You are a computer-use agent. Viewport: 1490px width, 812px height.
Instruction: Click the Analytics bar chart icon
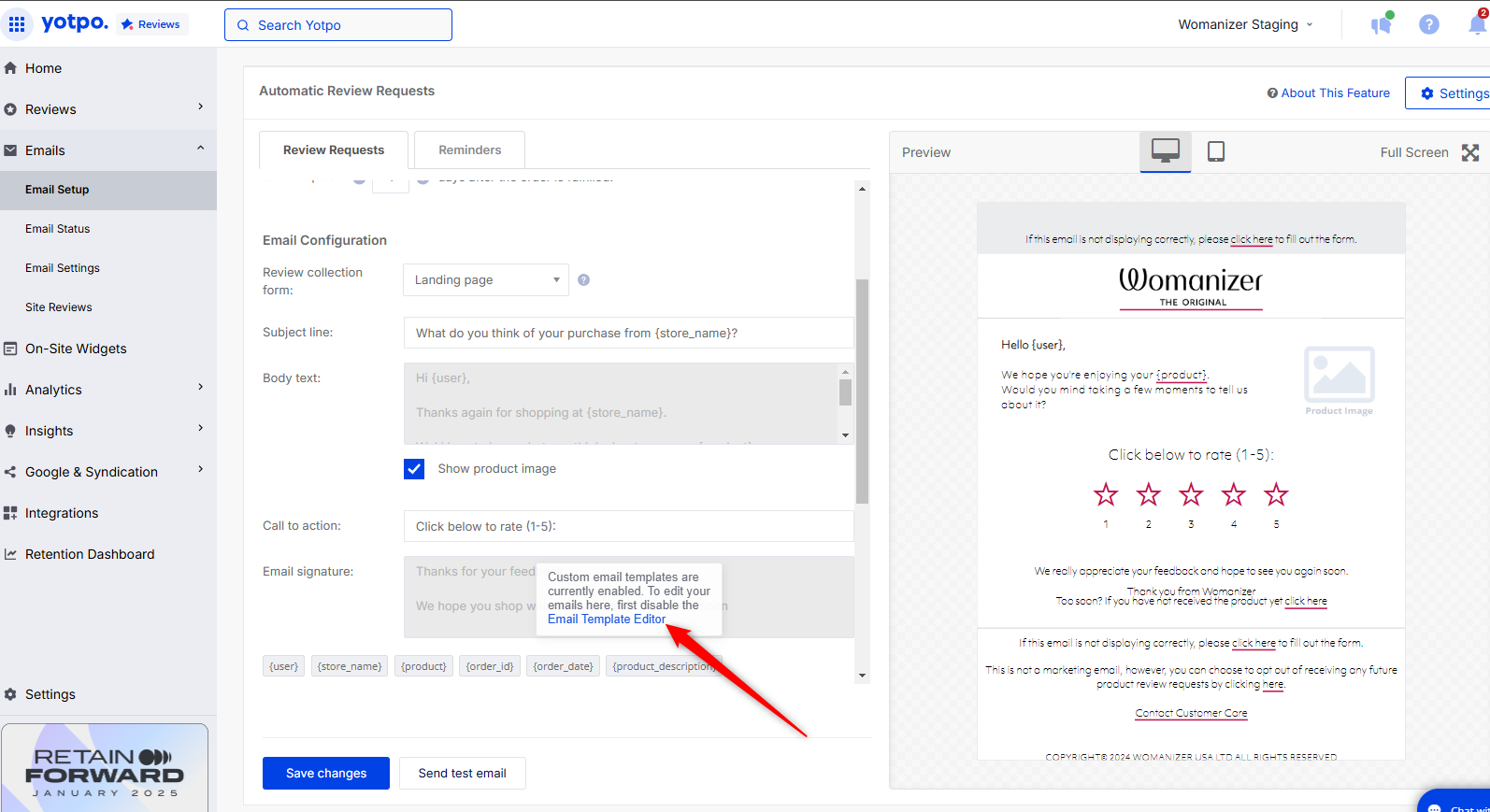coord(10,390)
